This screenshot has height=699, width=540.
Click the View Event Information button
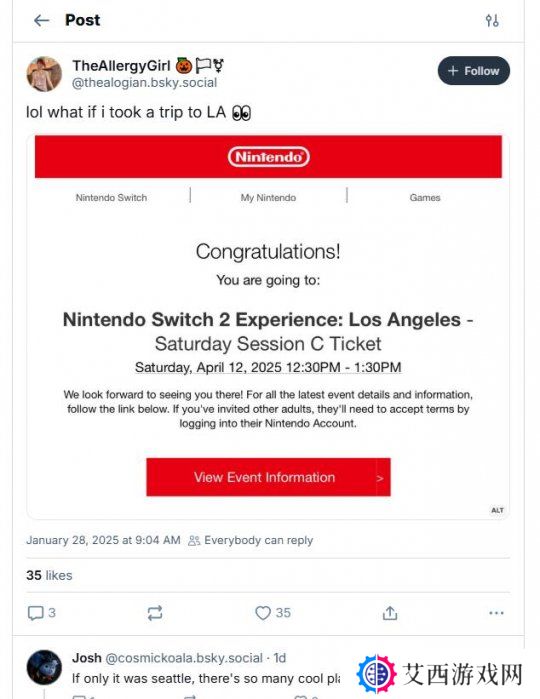tap(268, 477)
